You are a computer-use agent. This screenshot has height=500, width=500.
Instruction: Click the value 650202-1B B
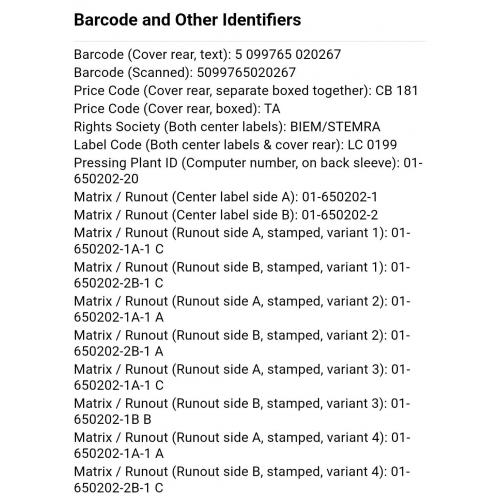(113, 419)
